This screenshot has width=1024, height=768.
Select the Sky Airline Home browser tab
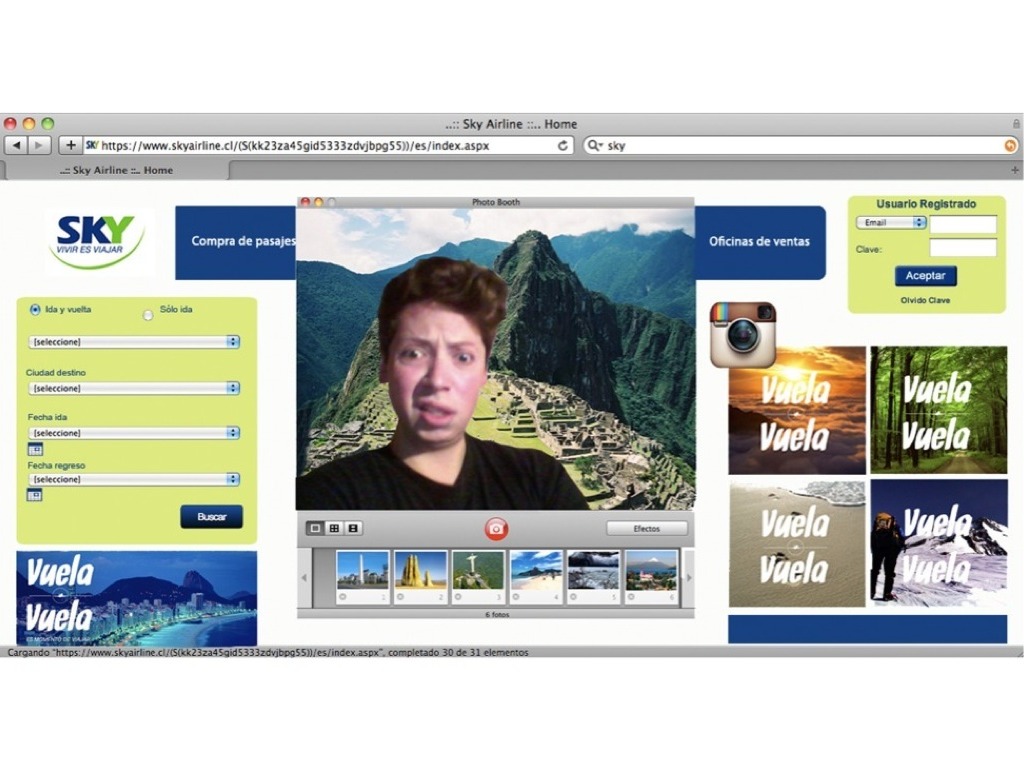tap(116, 171)
